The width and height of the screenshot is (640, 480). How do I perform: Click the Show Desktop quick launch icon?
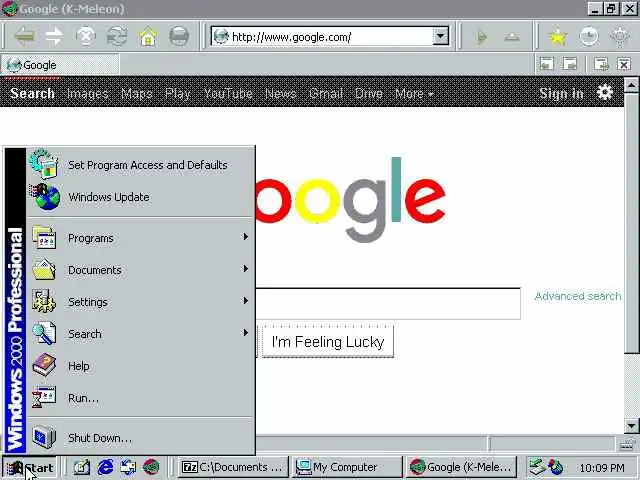(x=82, y=467)
